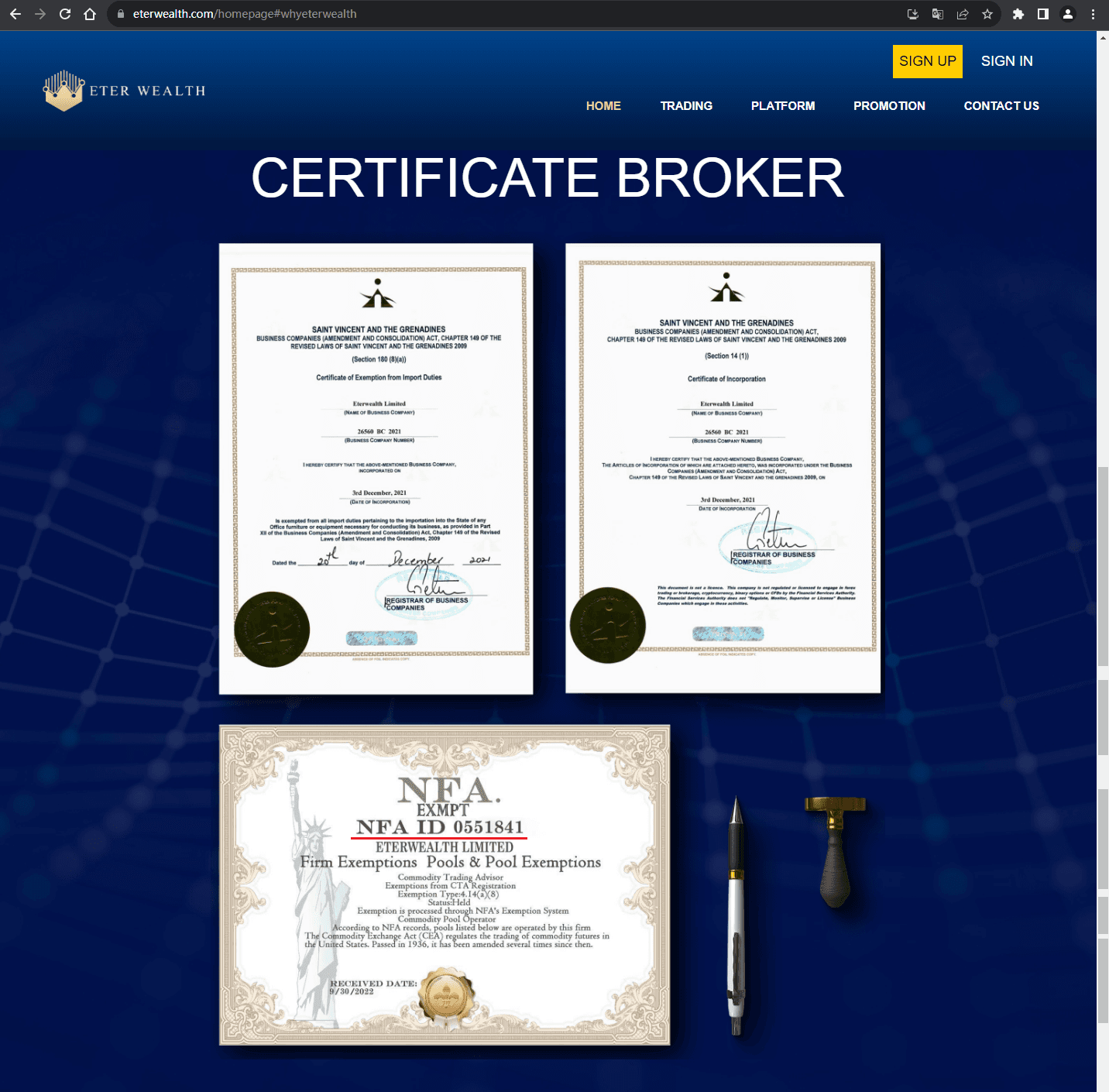
Task: Translate this page icon
Action: click(x=938, y=14)
